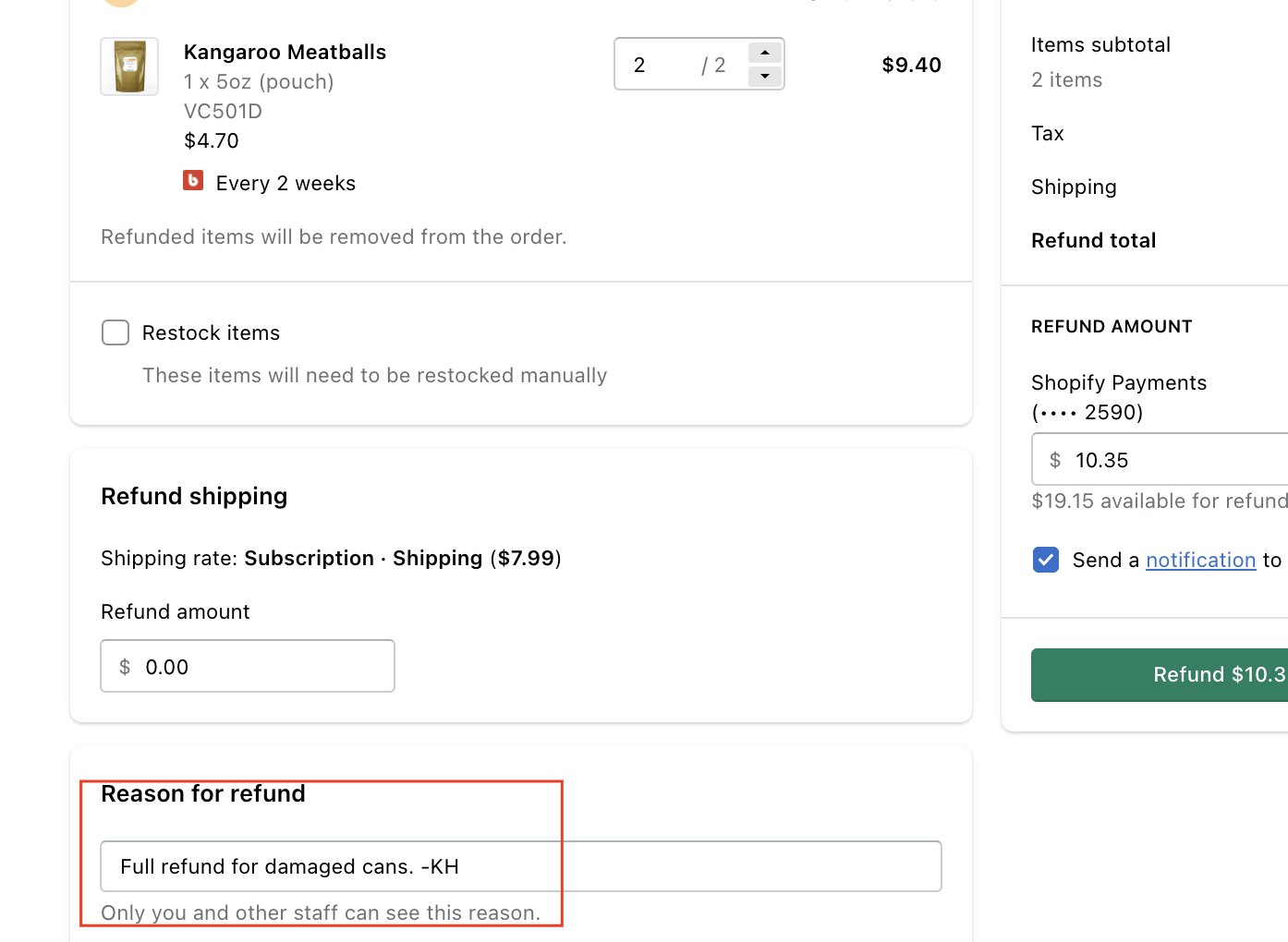
Task: Open the notification link
Action: [1200, 560]
